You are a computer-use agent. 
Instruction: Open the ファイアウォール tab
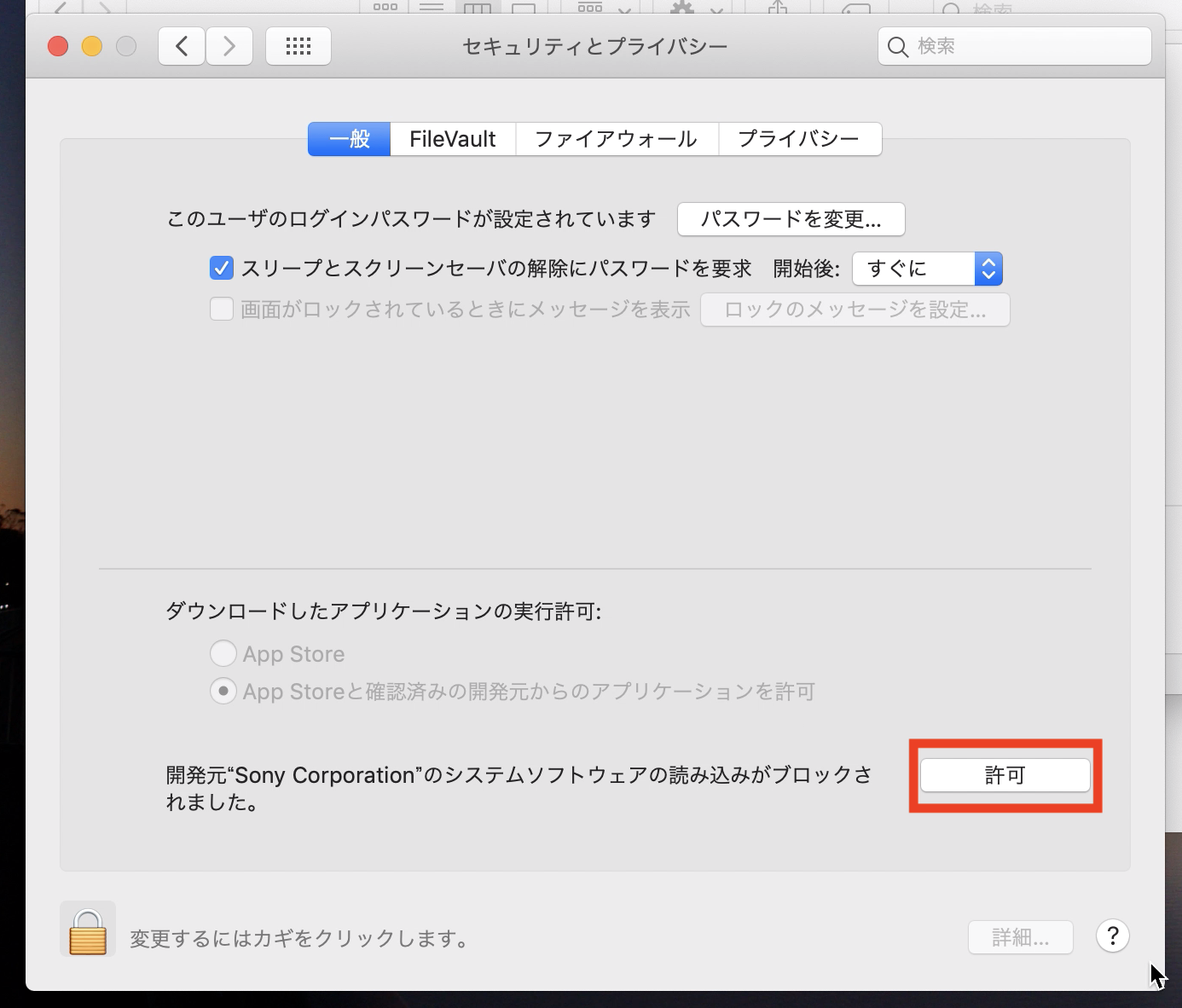(617, 139)
